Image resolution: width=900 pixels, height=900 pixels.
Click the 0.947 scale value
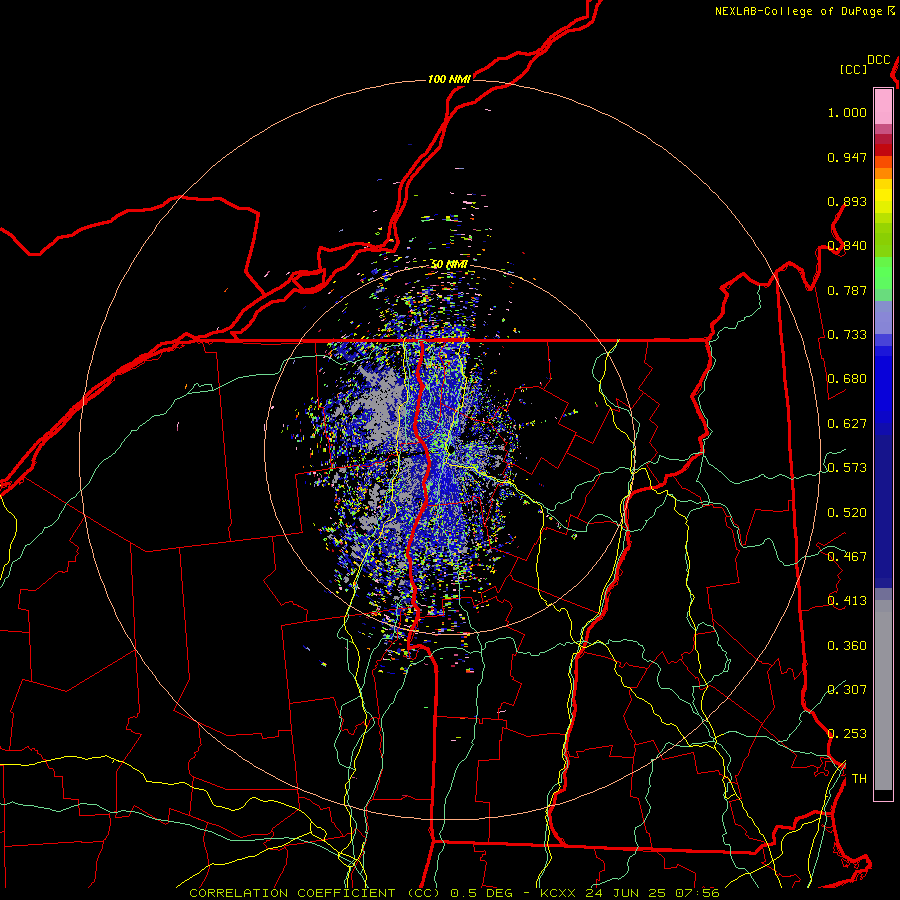pyautogui.click(x=847, y=157)
